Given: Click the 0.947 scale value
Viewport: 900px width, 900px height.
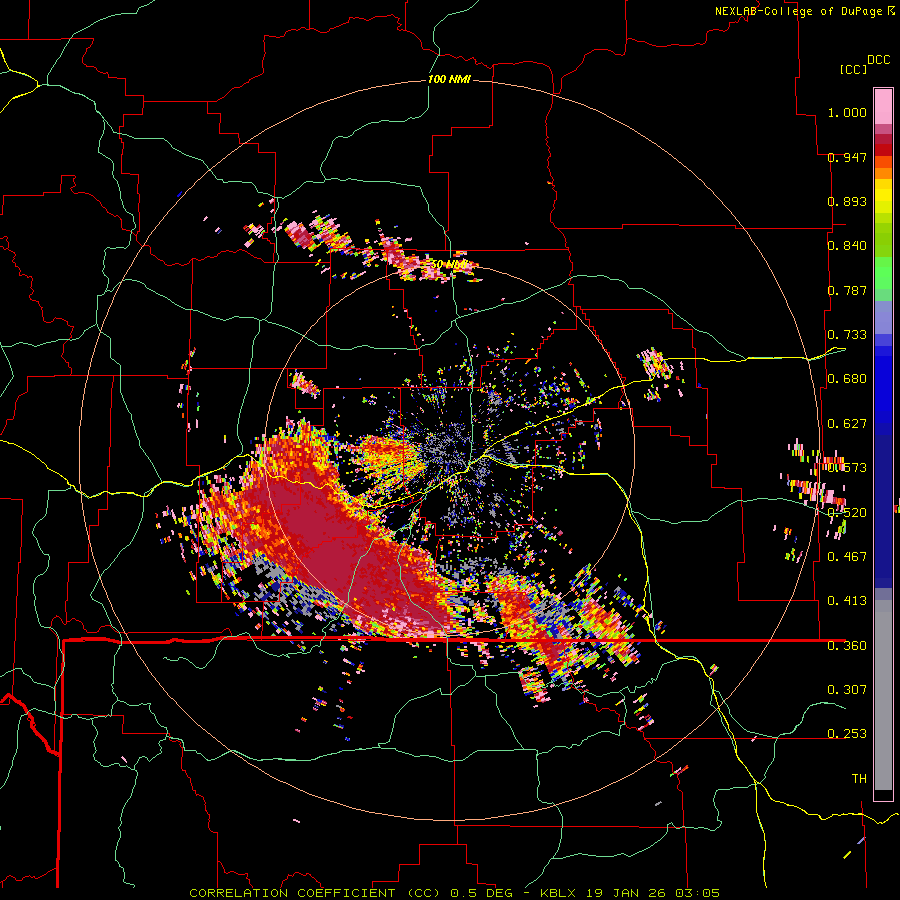Looking at the screenshot, I should [x=847, y=157].
